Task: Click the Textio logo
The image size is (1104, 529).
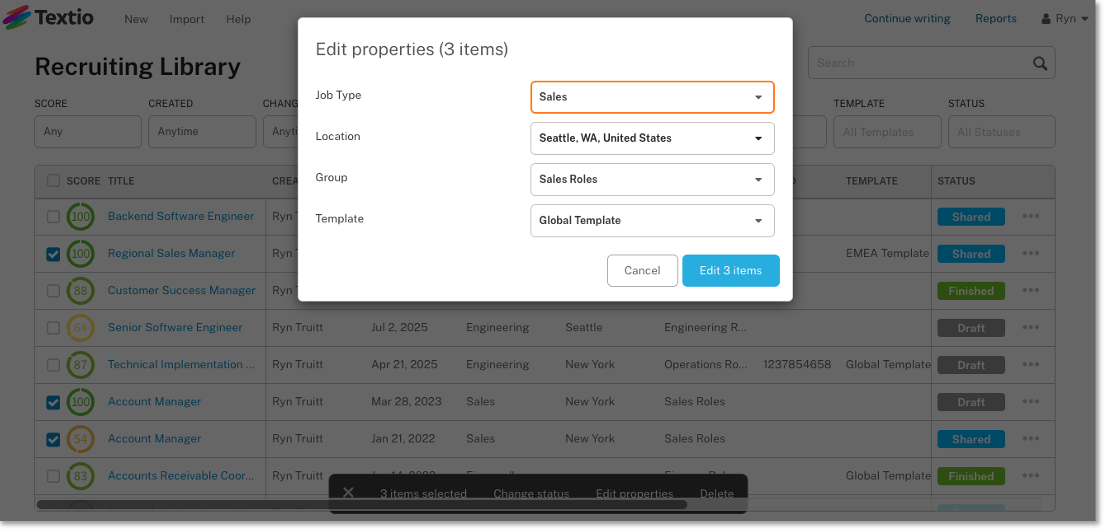Action: click(49, 18)
